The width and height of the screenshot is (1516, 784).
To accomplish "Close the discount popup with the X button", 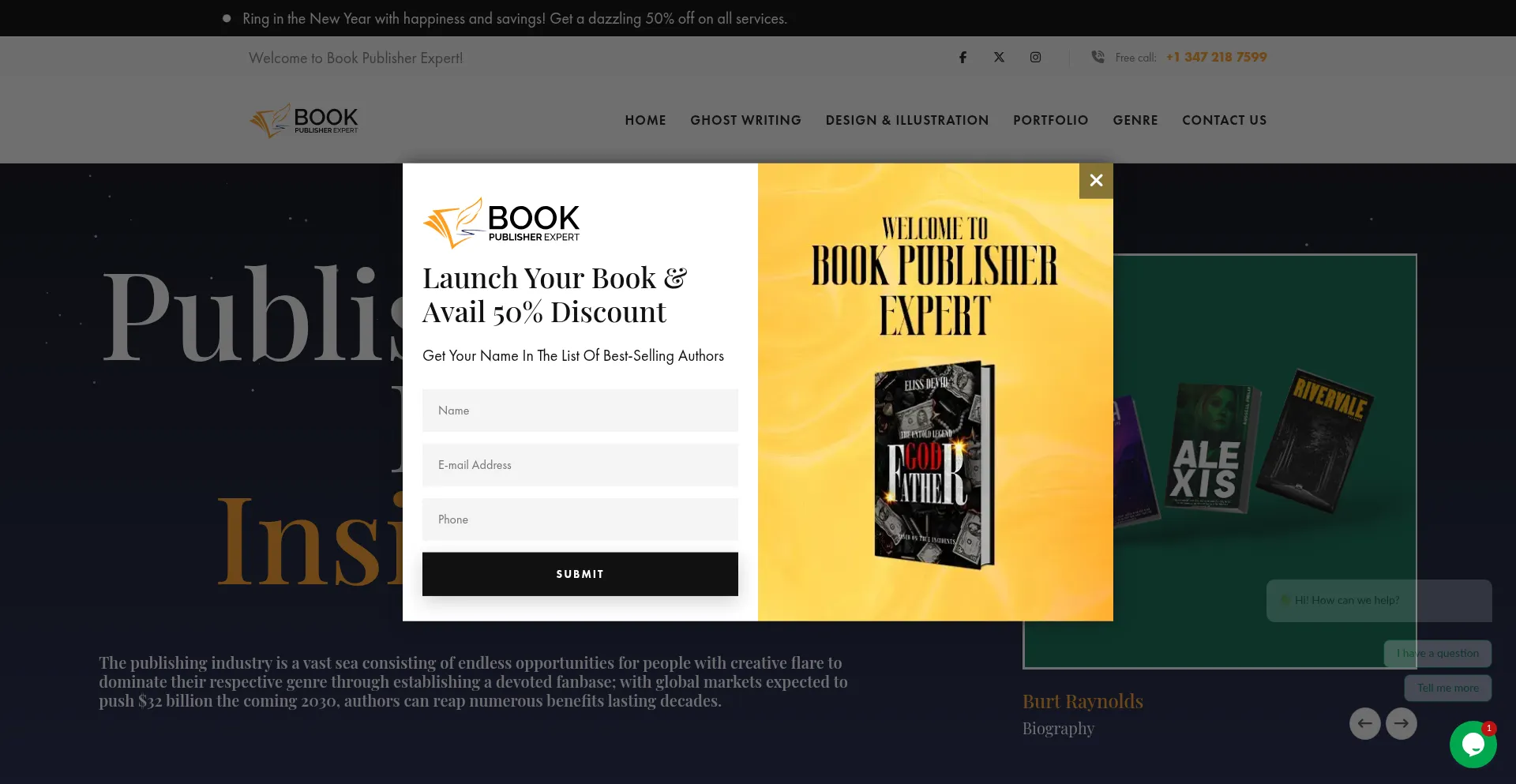I will [x=1096, y=181].
